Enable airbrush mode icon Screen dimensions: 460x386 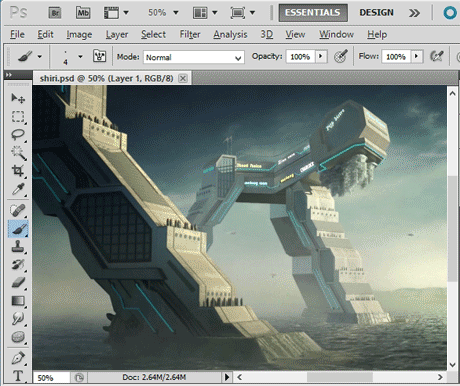pos(437,56)
